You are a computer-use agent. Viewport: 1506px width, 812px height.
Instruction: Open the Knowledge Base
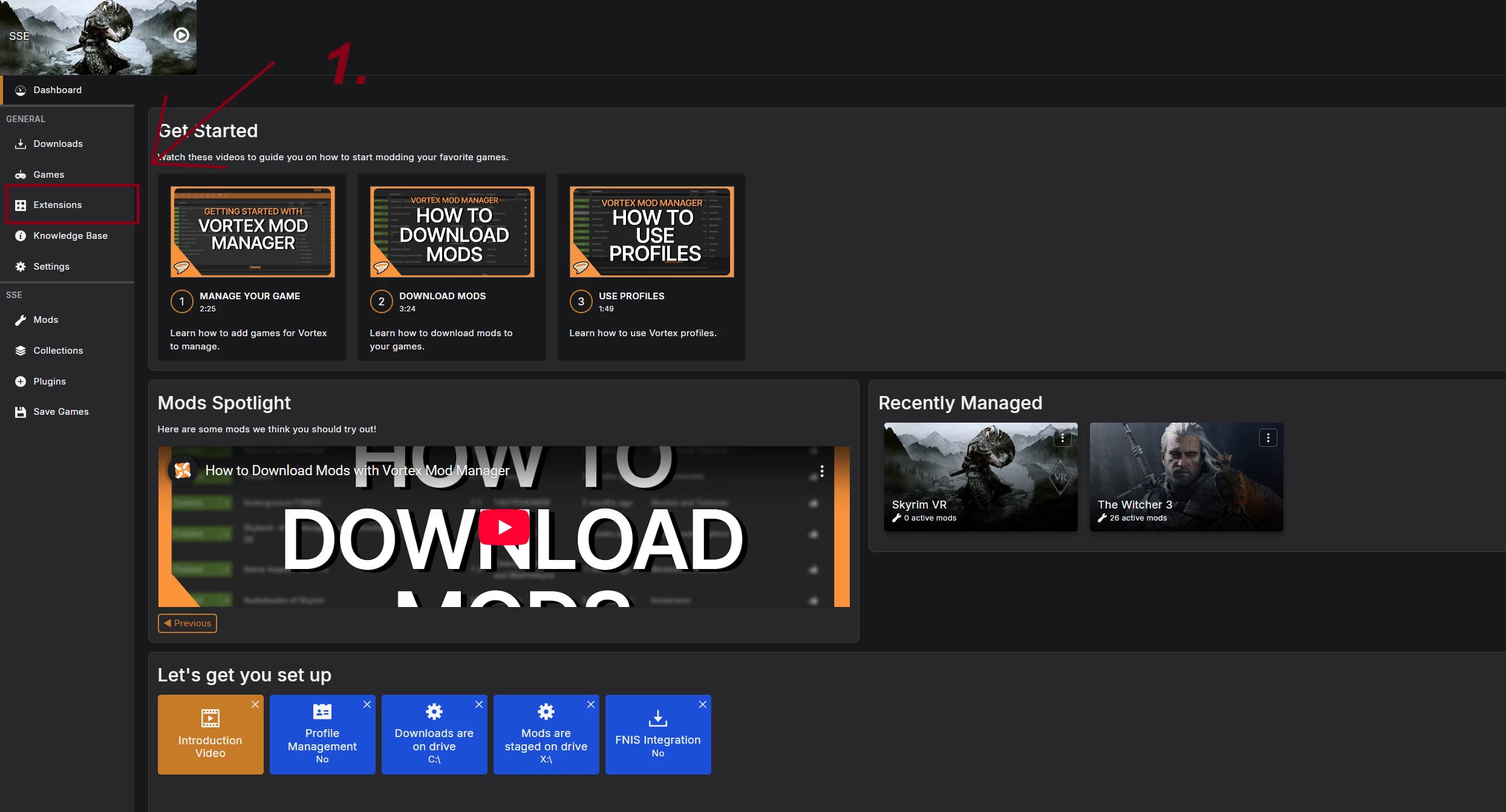[x=67, y=236]
